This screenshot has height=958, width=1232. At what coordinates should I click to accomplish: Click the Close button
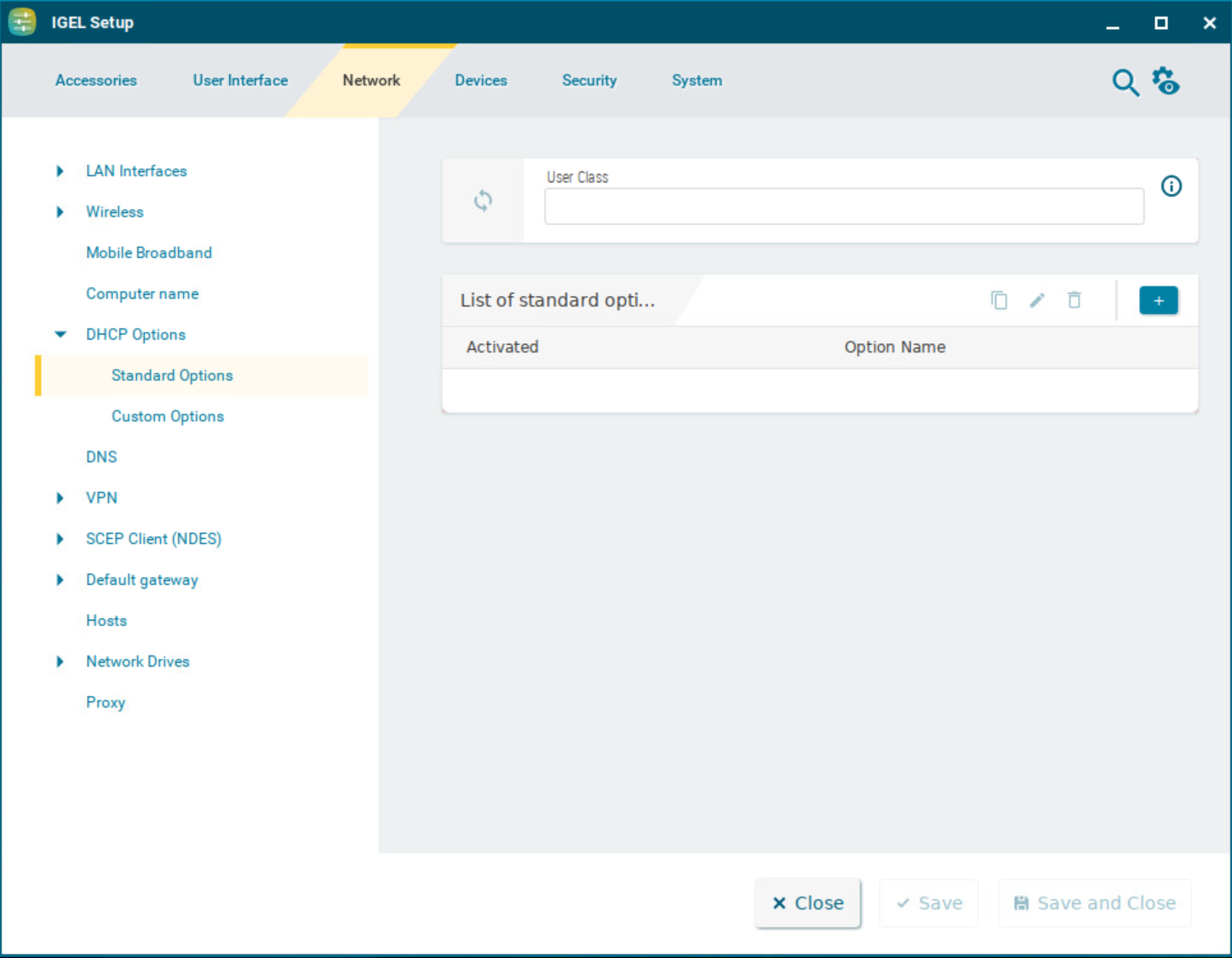807,903
